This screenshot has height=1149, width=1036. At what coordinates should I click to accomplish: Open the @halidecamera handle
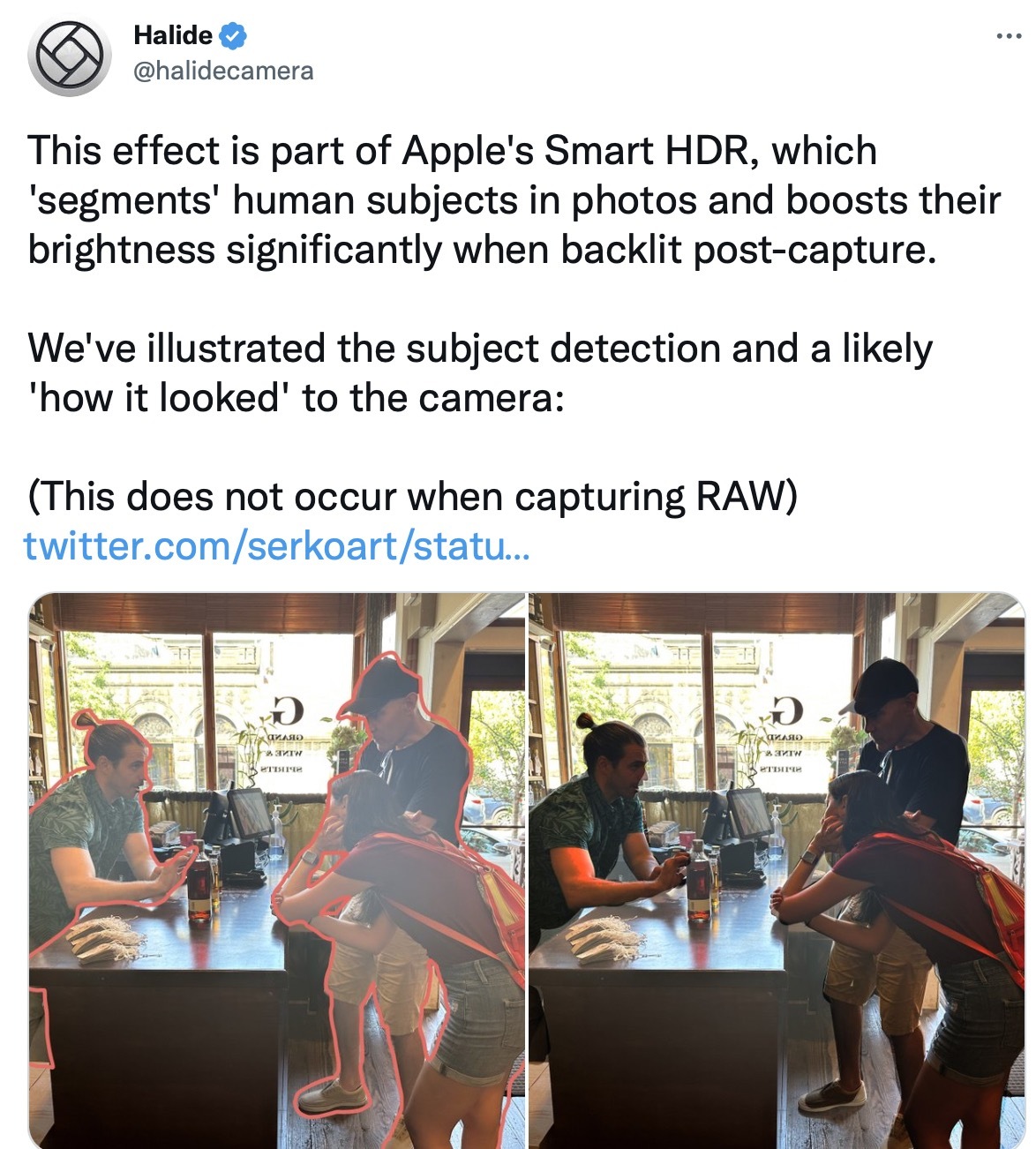[x=223, y=71]
